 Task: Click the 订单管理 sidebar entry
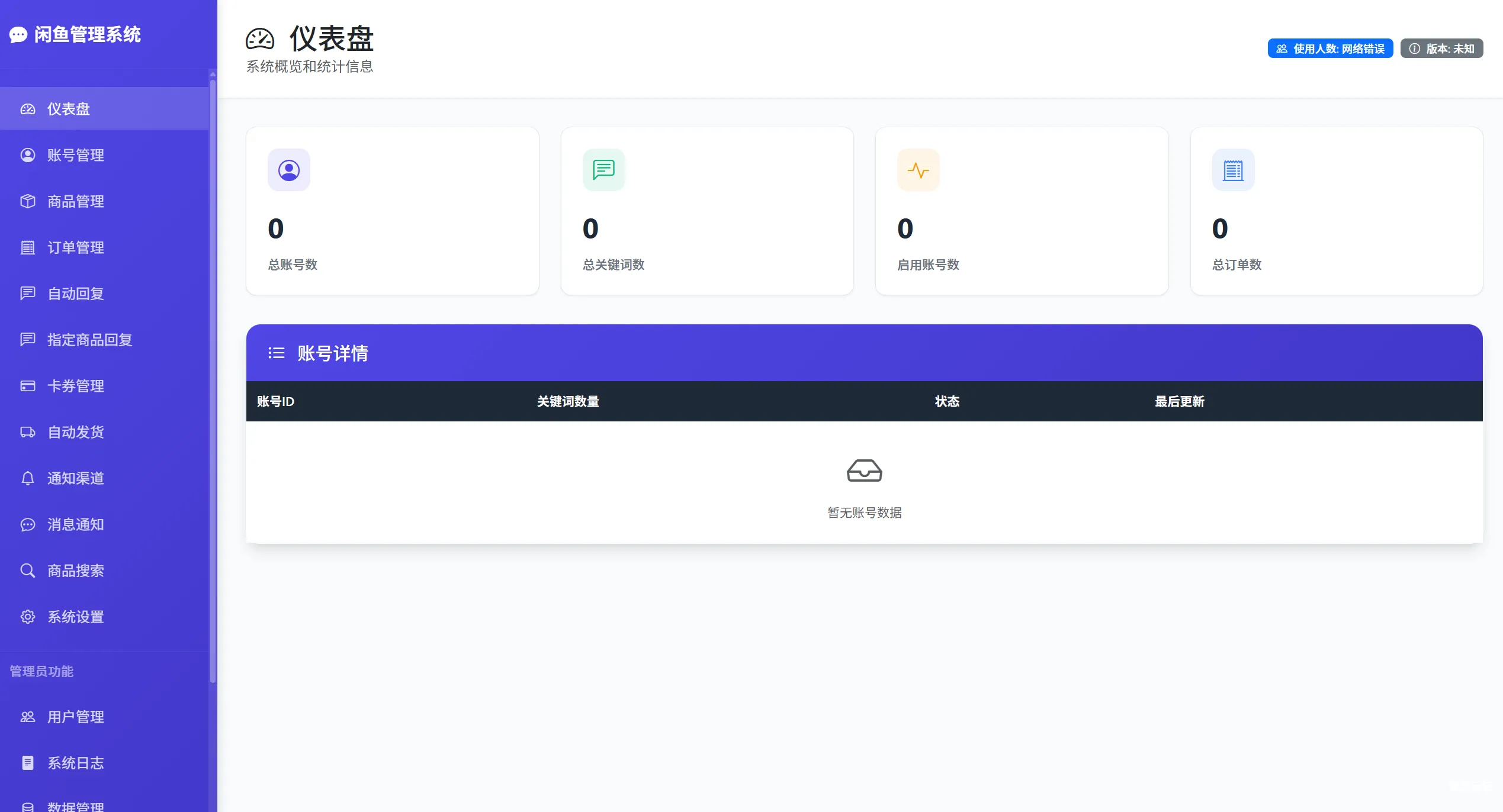coord(75,247)
